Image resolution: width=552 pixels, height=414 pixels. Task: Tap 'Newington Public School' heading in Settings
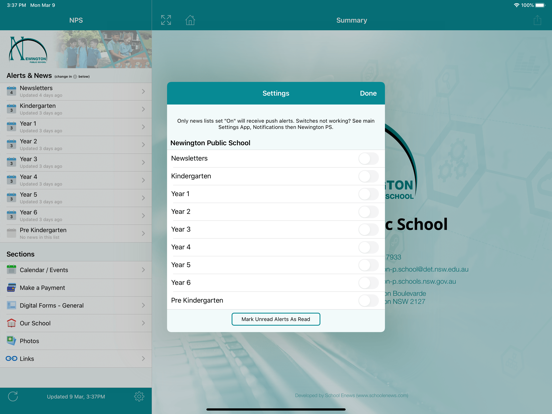(210, 143)
